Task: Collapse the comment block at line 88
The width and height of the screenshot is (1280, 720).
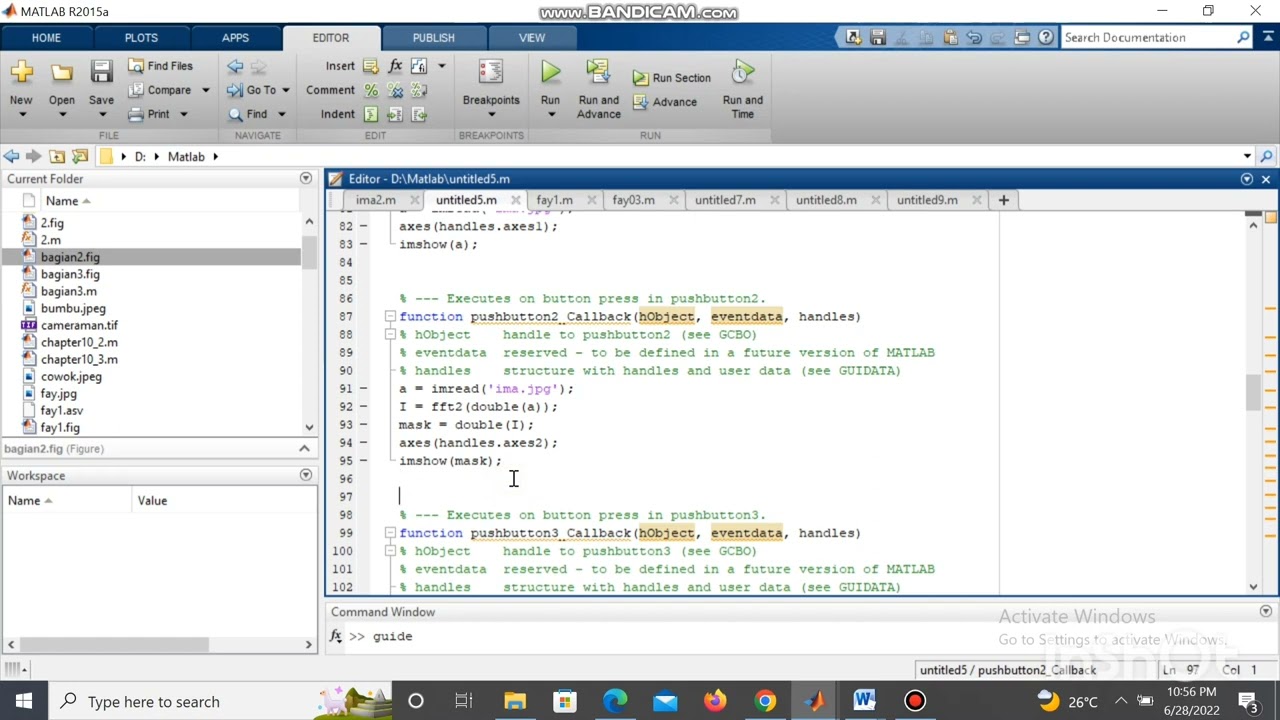Action: (391, 335)
